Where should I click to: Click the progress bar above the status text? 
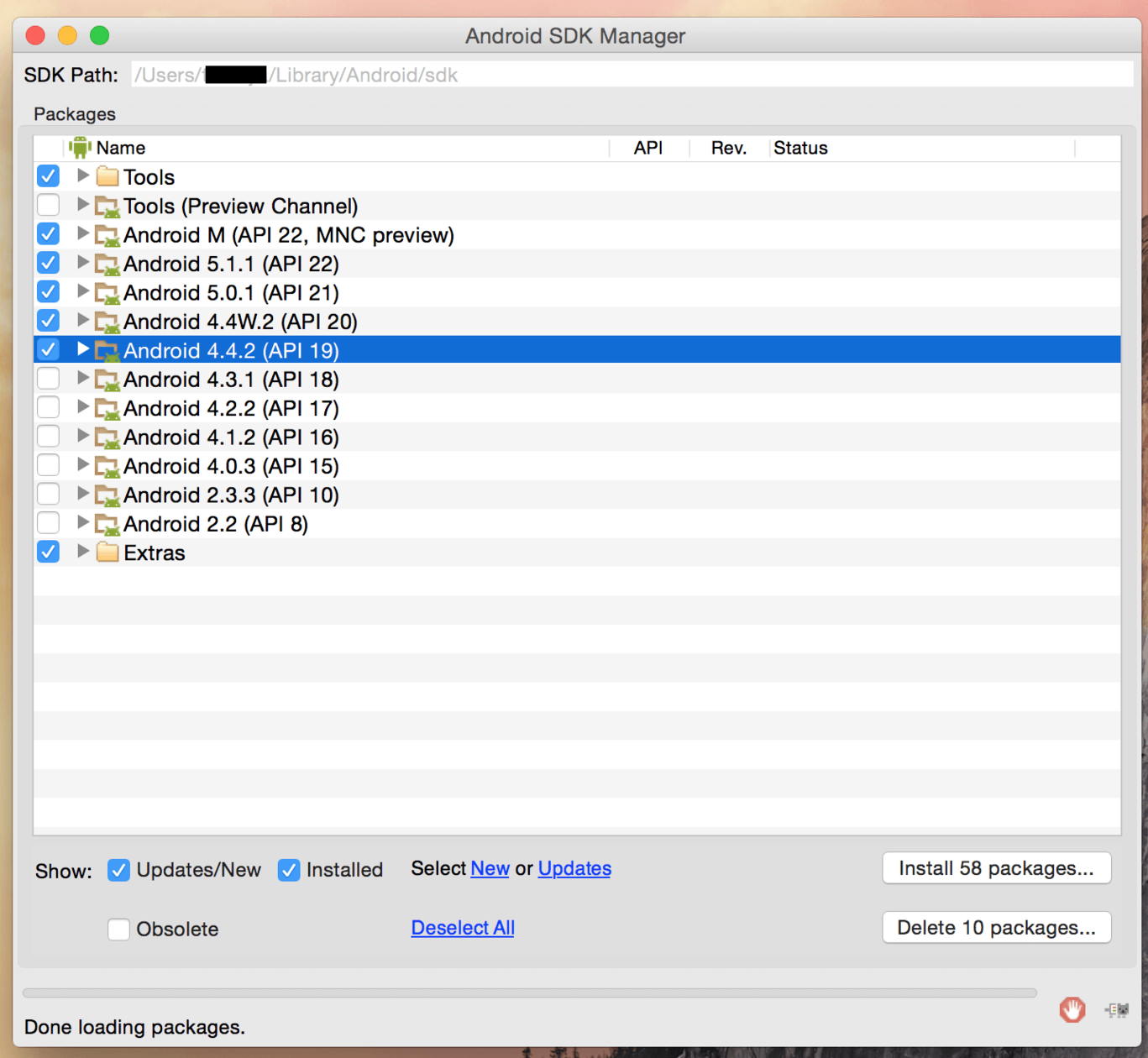click(x=530, y=993)
